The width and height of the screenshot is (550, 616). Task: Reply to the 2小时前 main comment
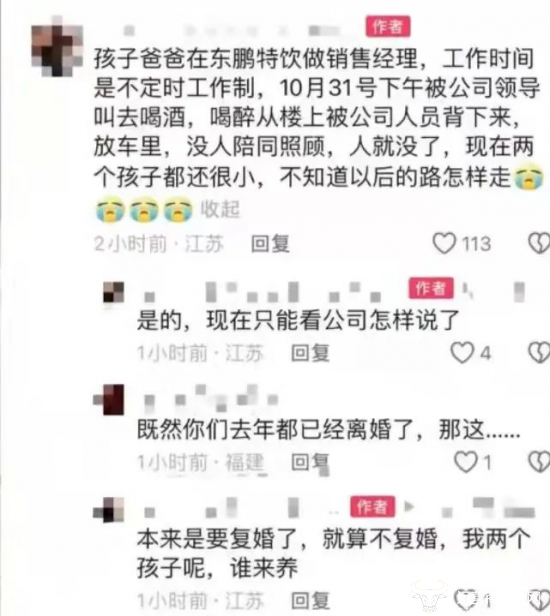[270, 243]
